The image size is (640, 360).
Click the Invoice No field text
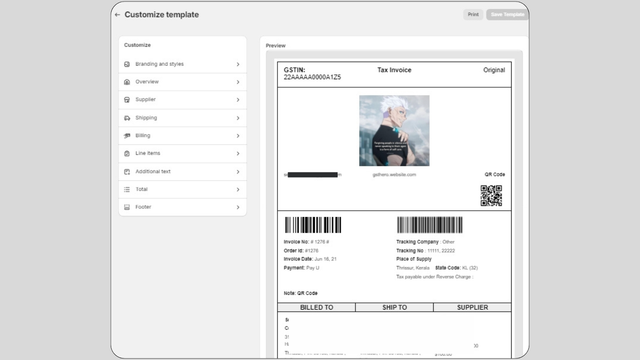(x=307, y=242)
